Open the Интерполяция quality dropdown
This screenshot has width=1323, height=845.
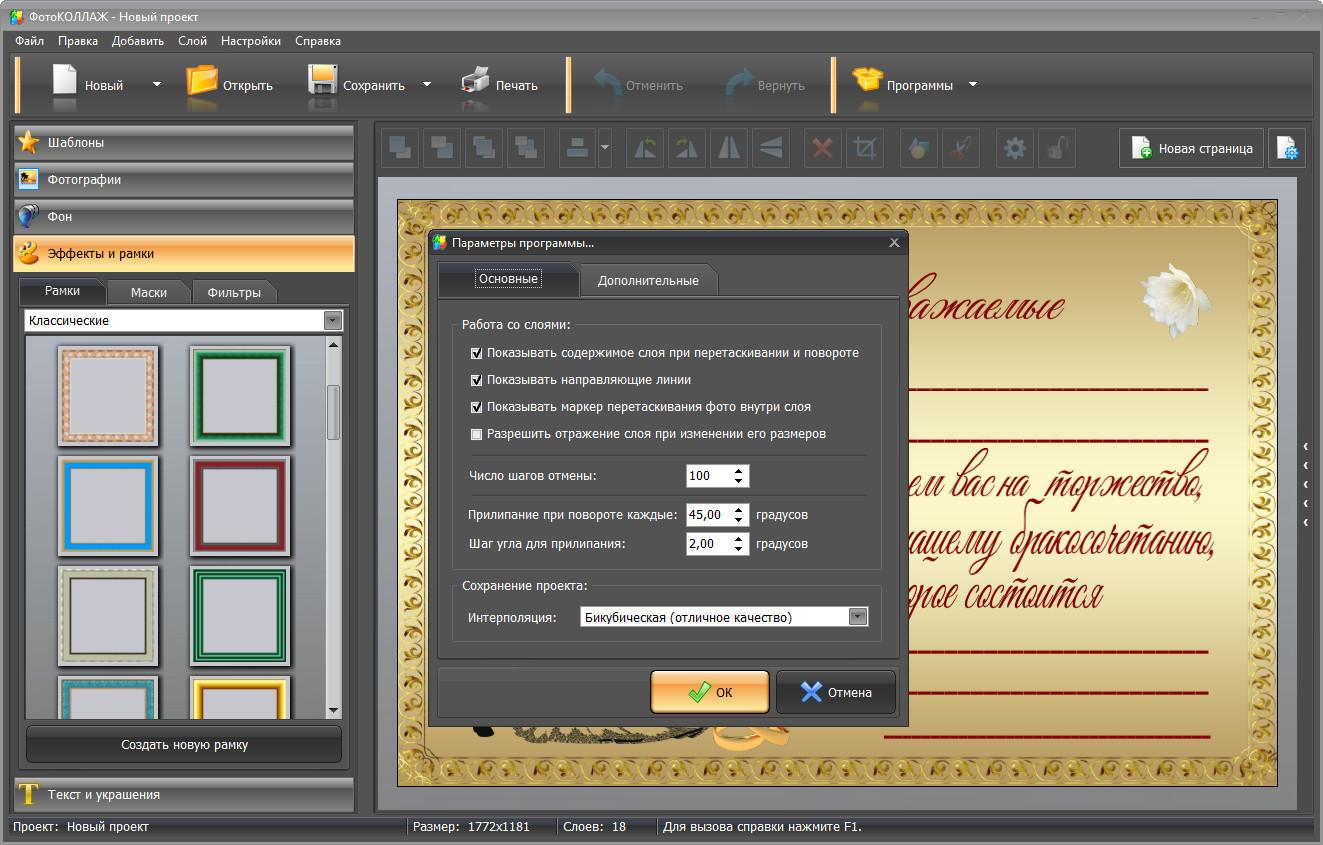coord(857,617)
